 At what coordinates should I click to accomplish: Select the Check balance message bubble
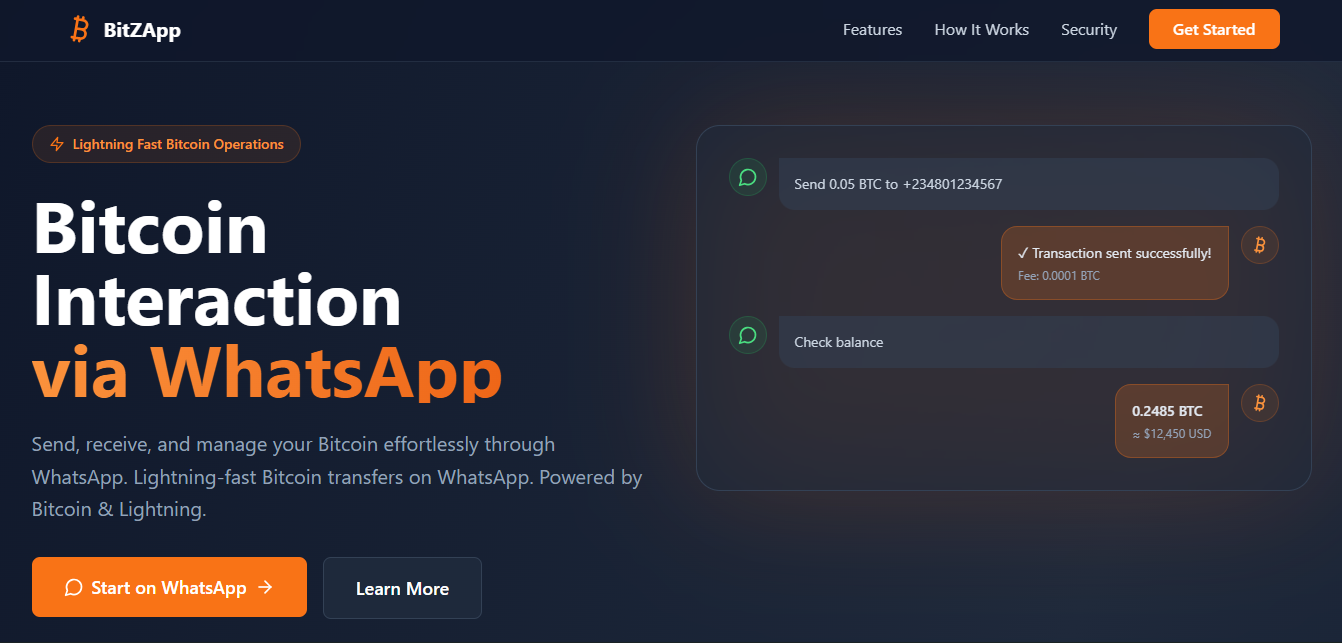point(1028,342)
